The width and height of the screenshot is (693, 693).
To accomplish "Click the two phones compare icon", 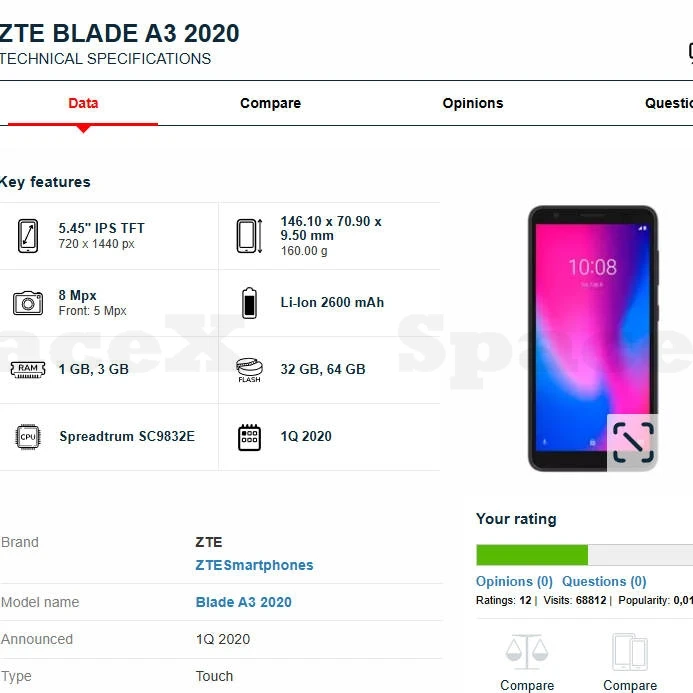I will click(630, 653).
